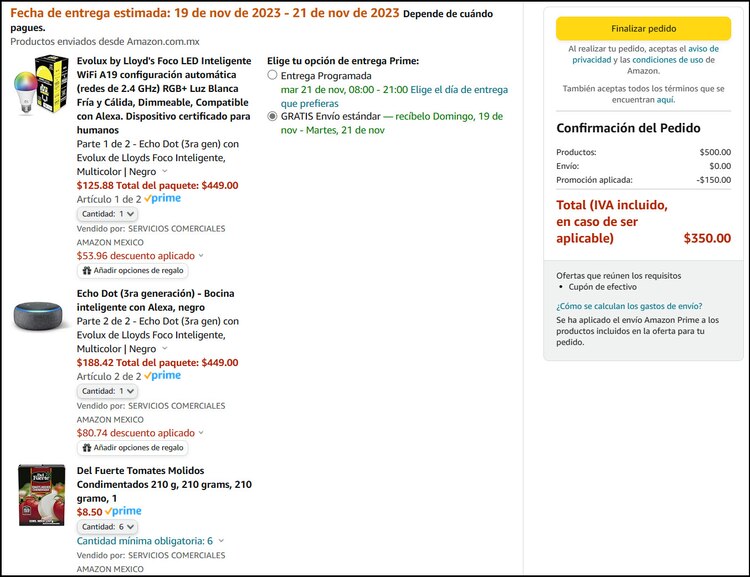Image resolution: width=750 pixels, height=577 pixels.
Task: Add gift options for the Evolux bulb
Action: (x=132, y=271)
